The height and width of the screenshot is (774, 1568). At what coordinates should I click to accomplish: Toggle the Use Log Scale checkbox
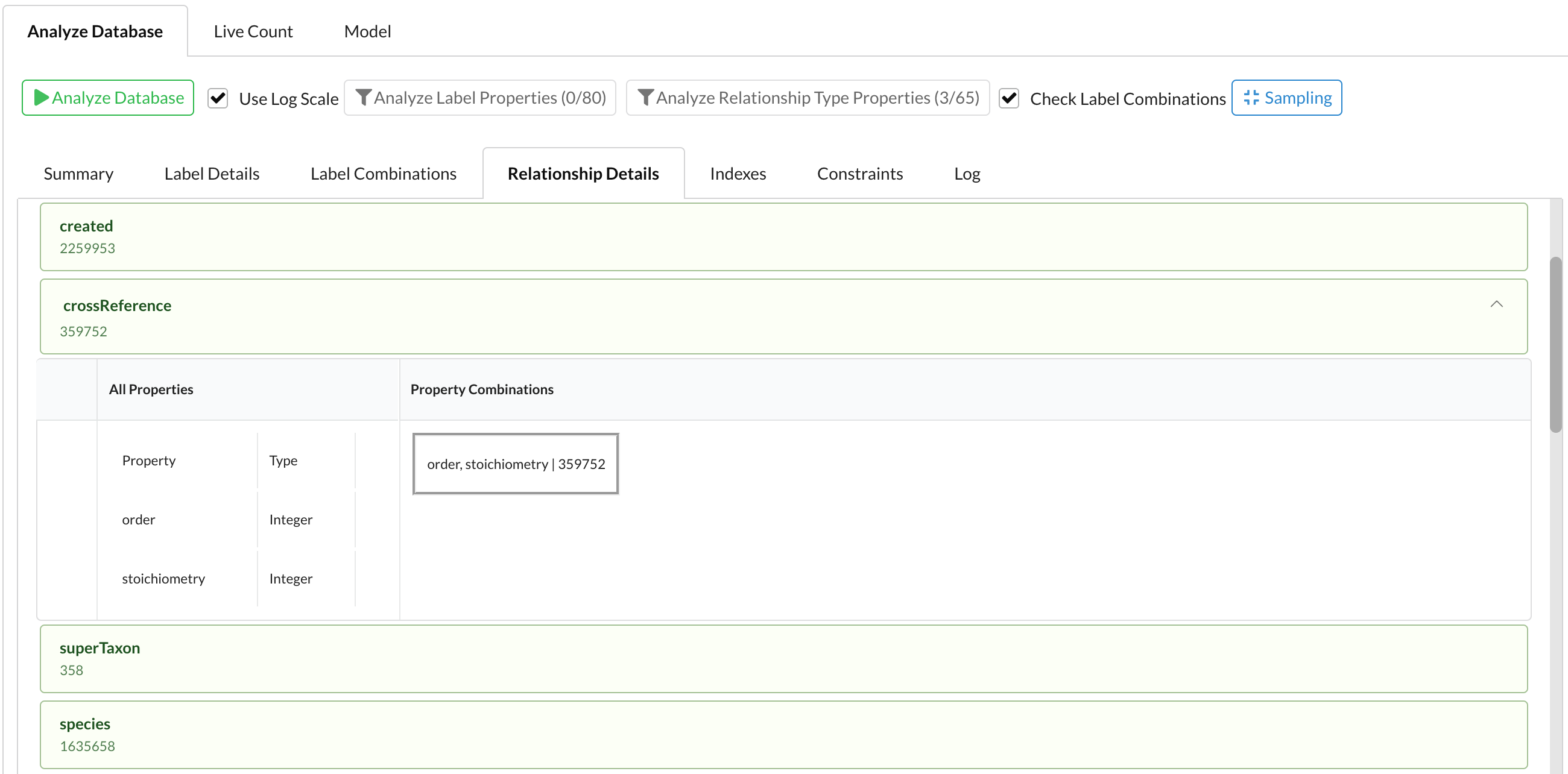218,98
